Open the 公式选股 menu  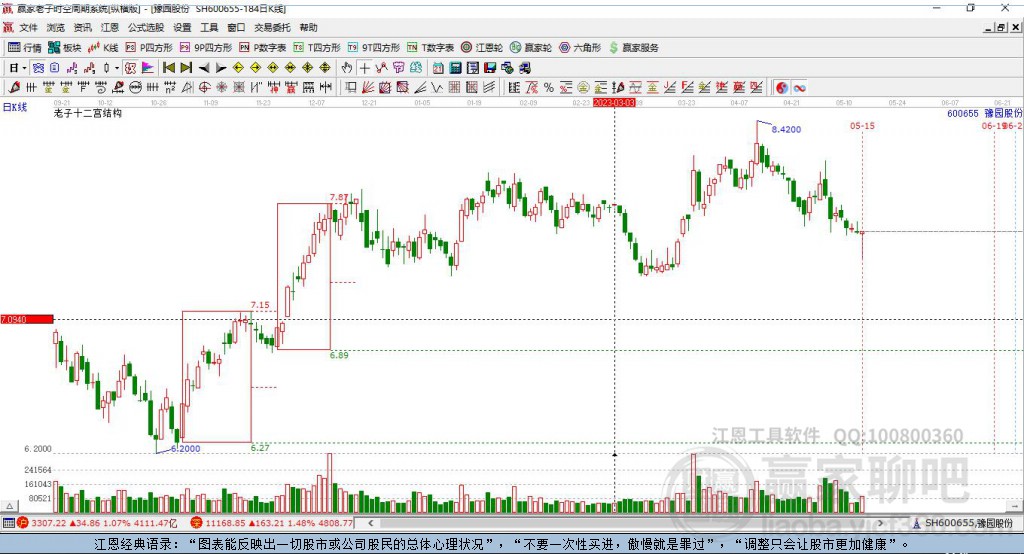146,27
